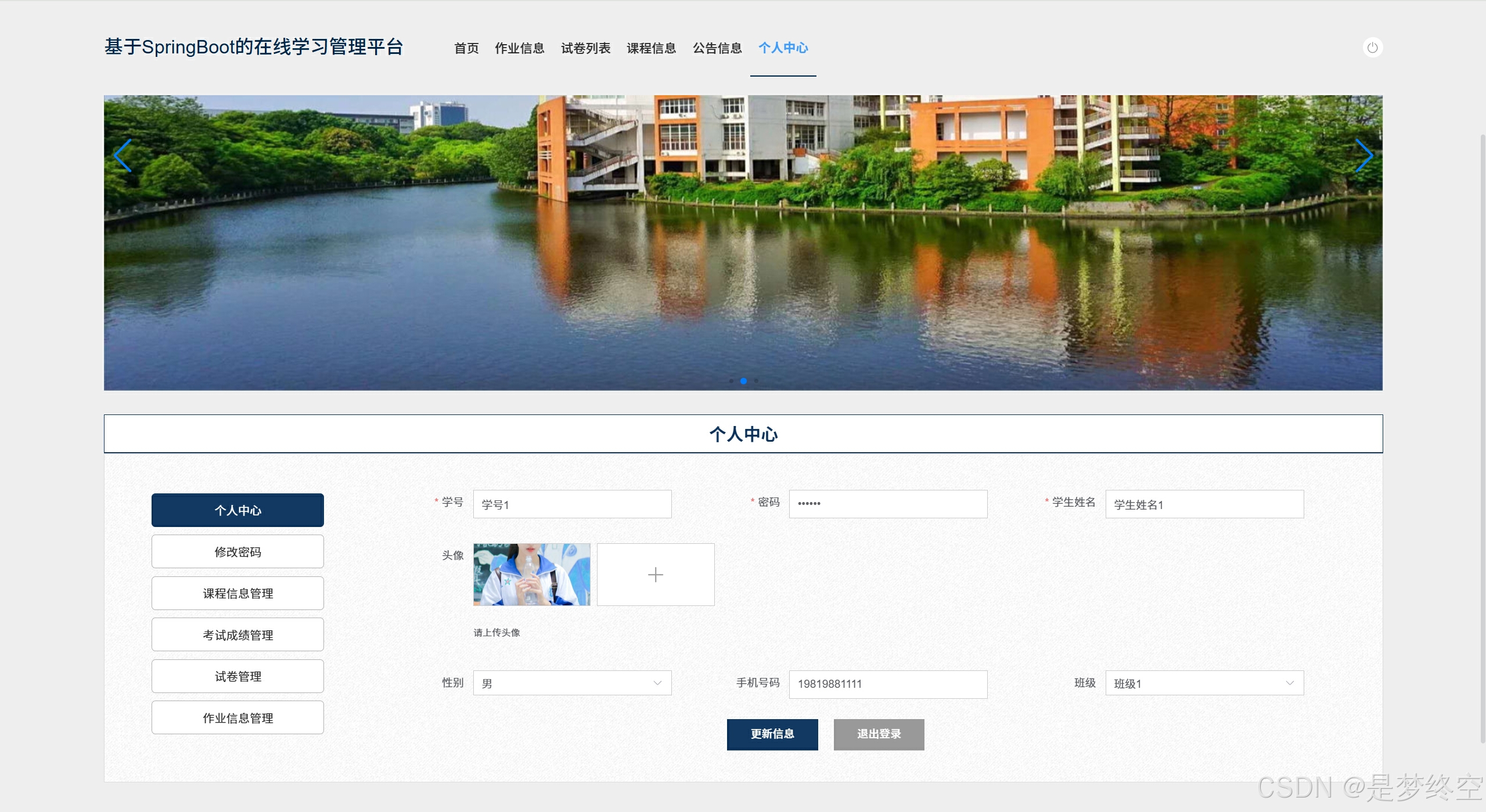Click the 退出登录 button
Screen dimensions: 1486x812
click(x=879, y=734)
